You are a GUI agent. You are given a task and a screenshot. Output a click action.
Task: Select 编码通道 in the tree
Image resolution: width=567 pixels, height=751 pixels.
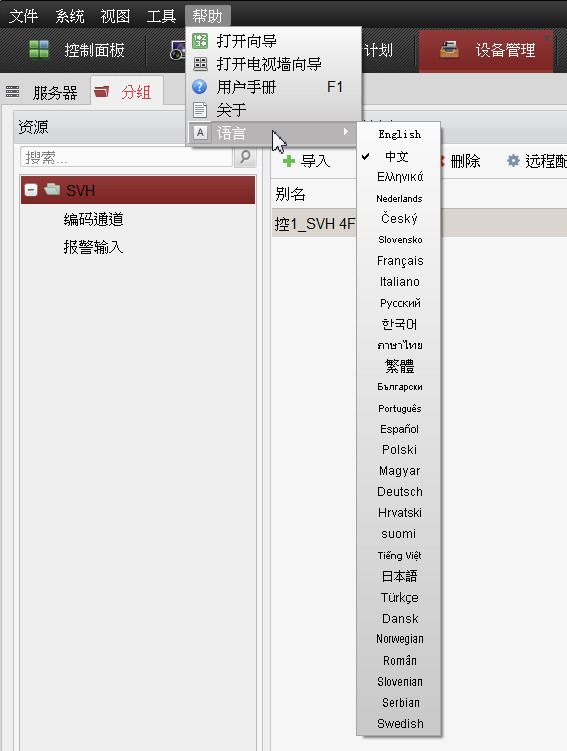tap(93, 219)
